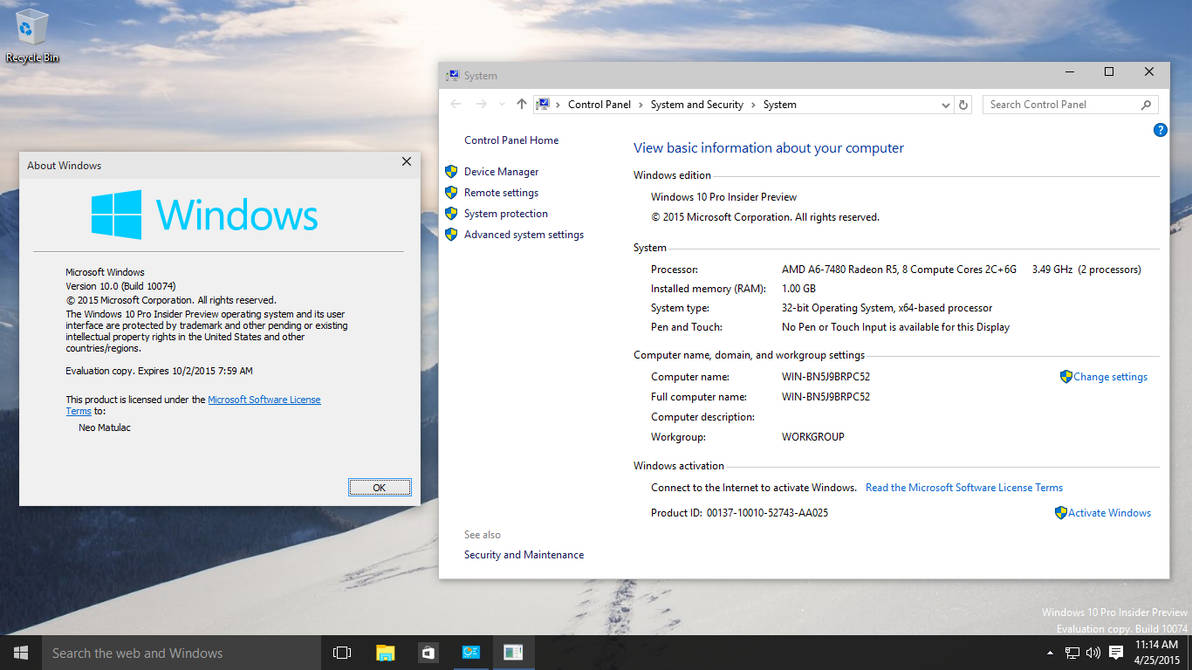Open the volume tray icon
Image resolution: width=1192 pixels, height=670 pixels.
tap(1093, 653)
